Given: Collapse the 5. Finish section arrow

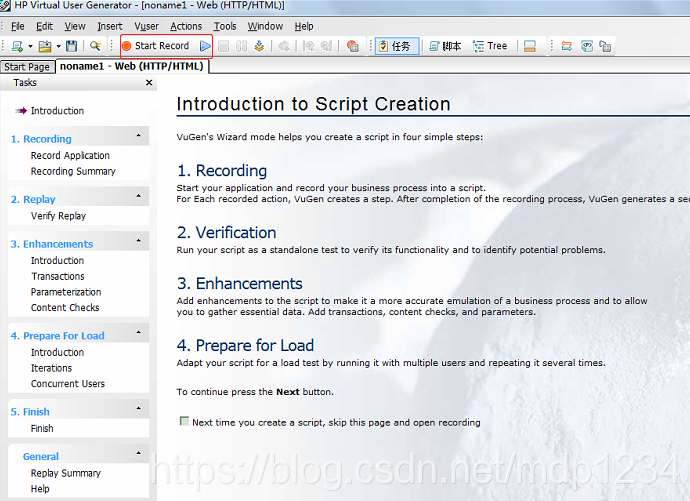Looking at the screenshot, I should coord(139,408).
